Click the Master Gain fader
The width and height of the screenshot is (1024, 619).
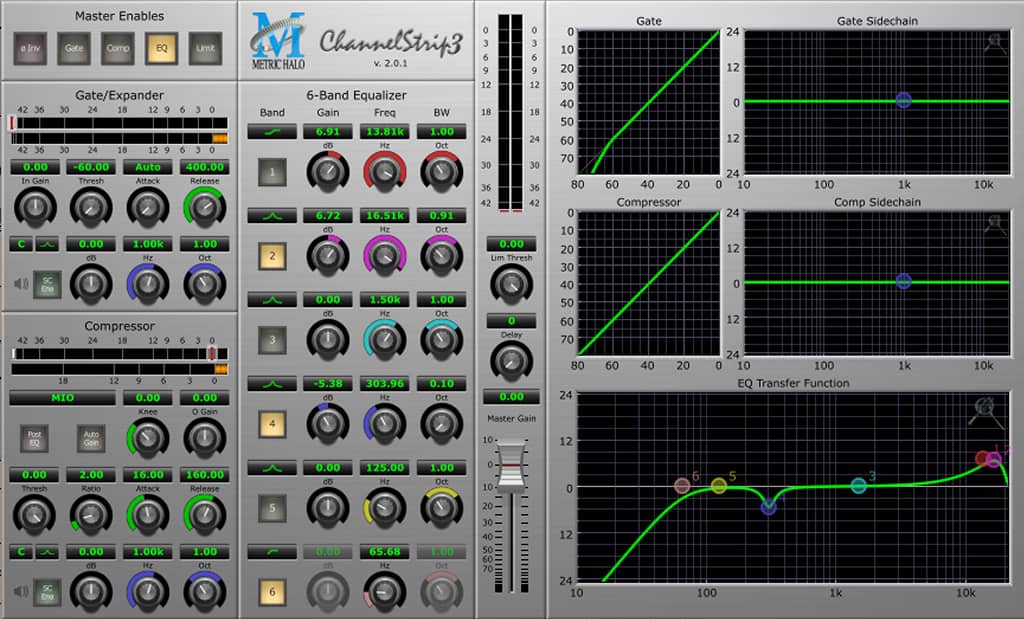click(511, 466)
